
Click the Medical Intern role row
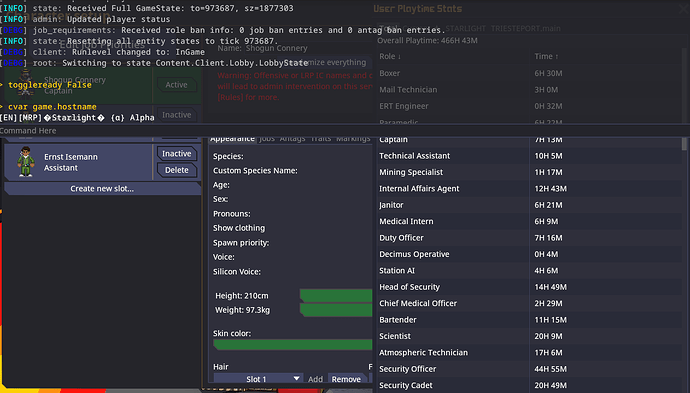[530, 221]
